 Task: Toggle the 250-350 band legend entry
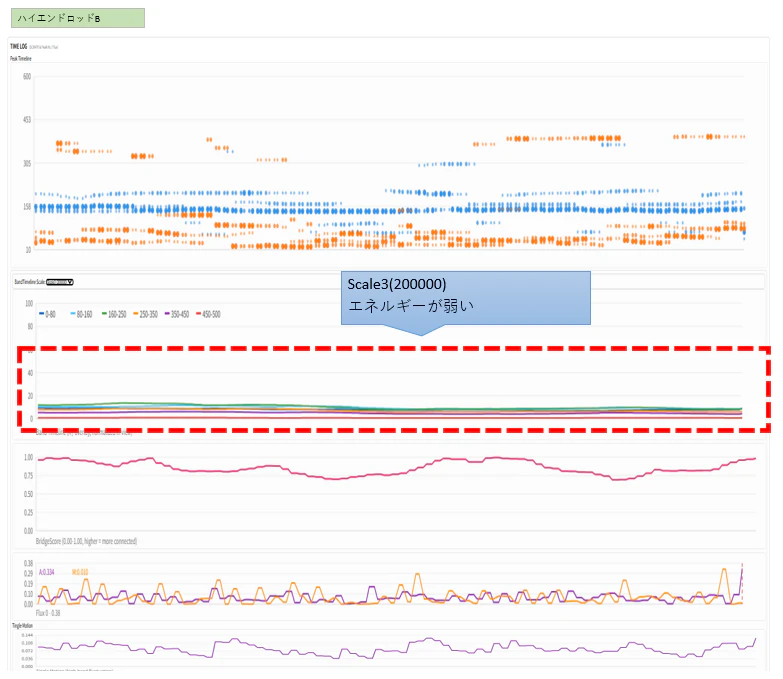coord(145,314)
